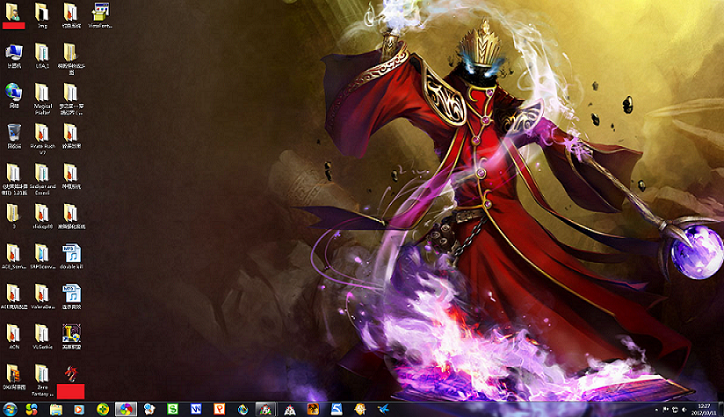The width and height of the screenshot is (724, 417).
Task: Open the AON folder
Action: click(13, 337)
